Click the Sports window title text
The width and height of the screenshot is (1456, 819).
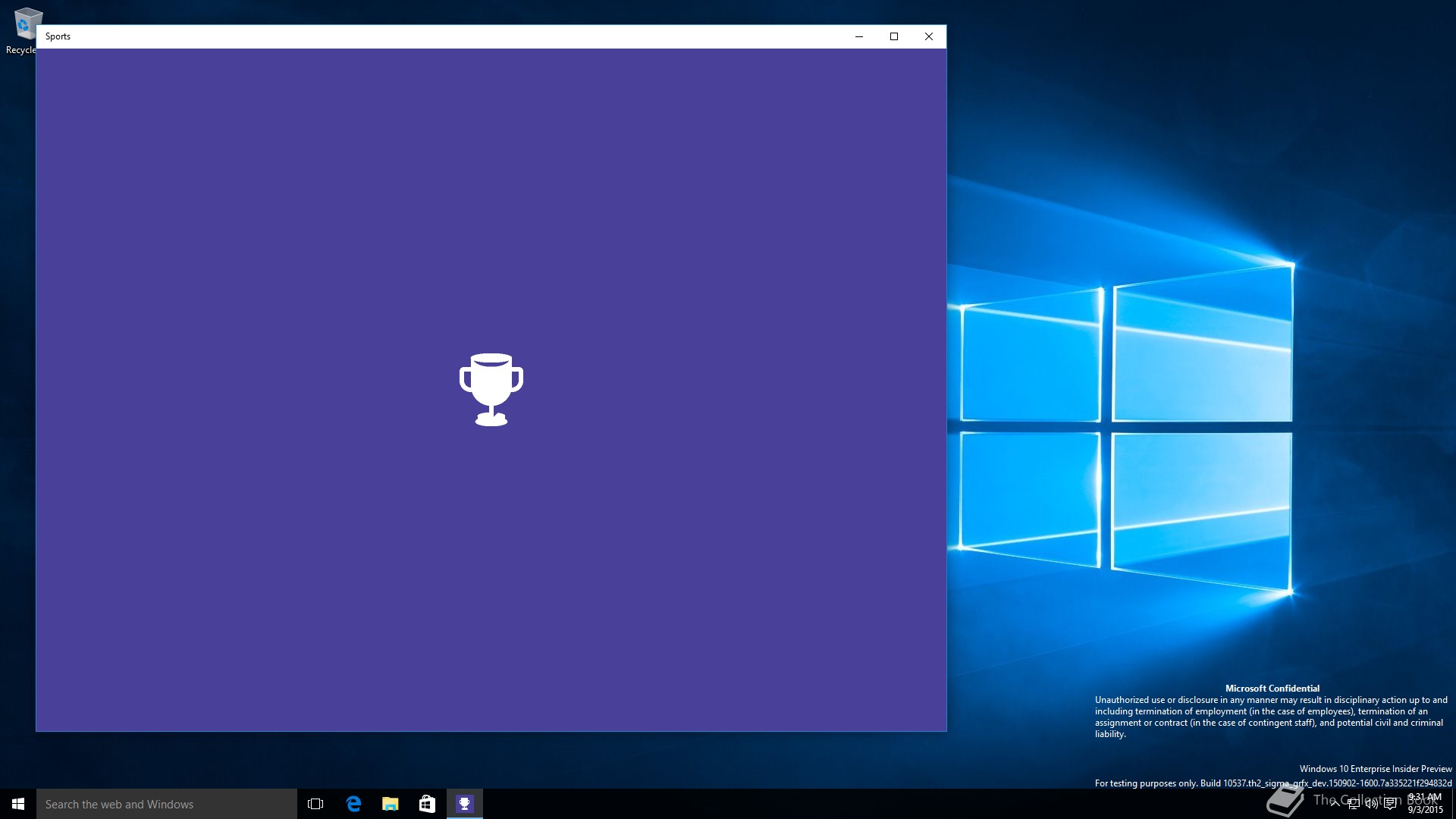tap(58, 36)
